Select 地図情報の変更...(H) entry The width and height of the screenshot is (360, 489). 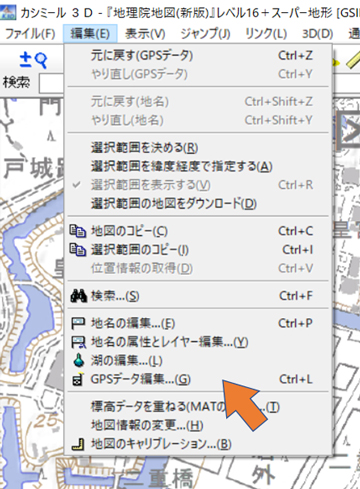pyautogui.click(x=198, y=426)
